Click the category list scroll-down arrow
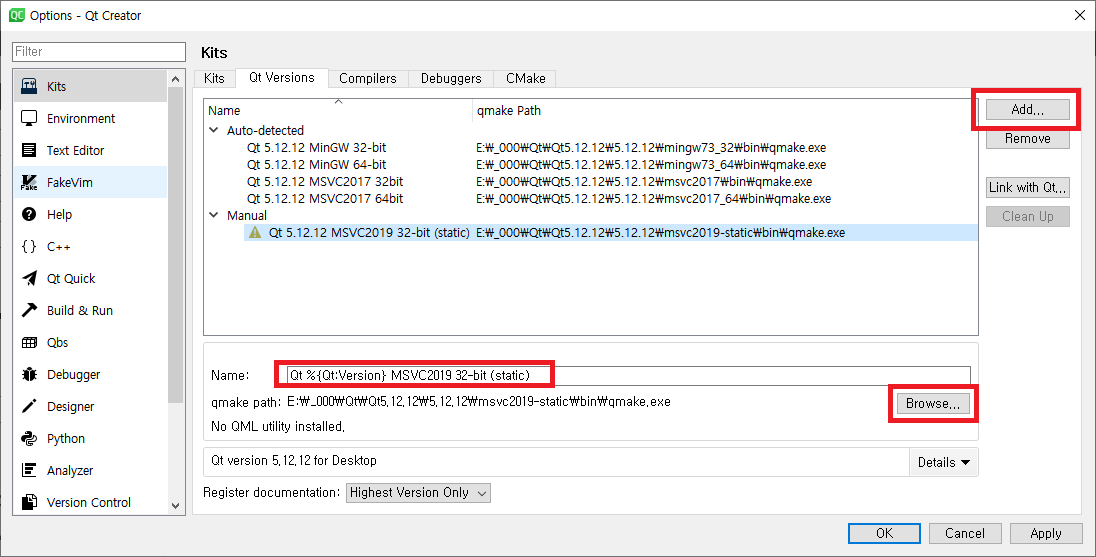Viewport: 1096px width, 557px height. (x=175, y=505)
